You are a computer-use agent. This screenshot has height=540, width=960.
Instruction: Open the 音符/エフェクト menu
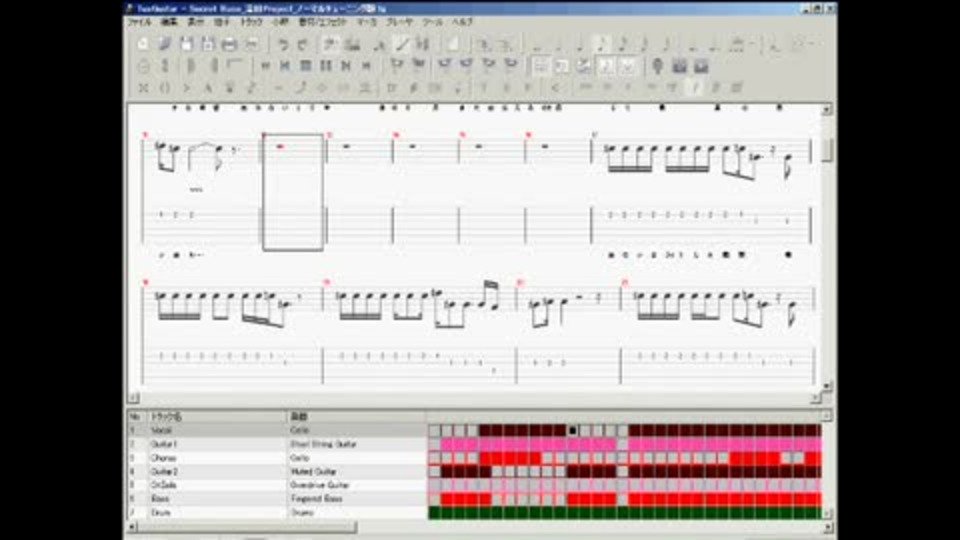[x=323, y=22]
